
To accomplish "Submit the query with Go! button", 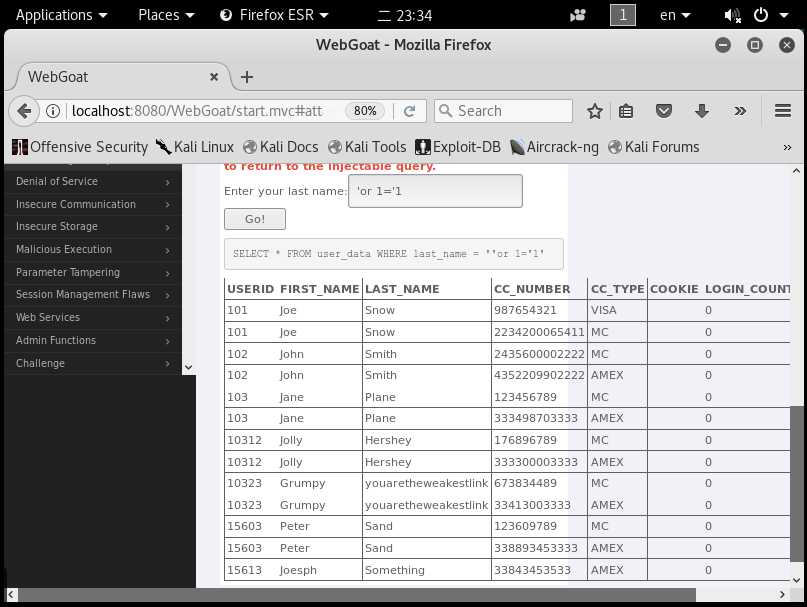I will [x=255, y=219].
